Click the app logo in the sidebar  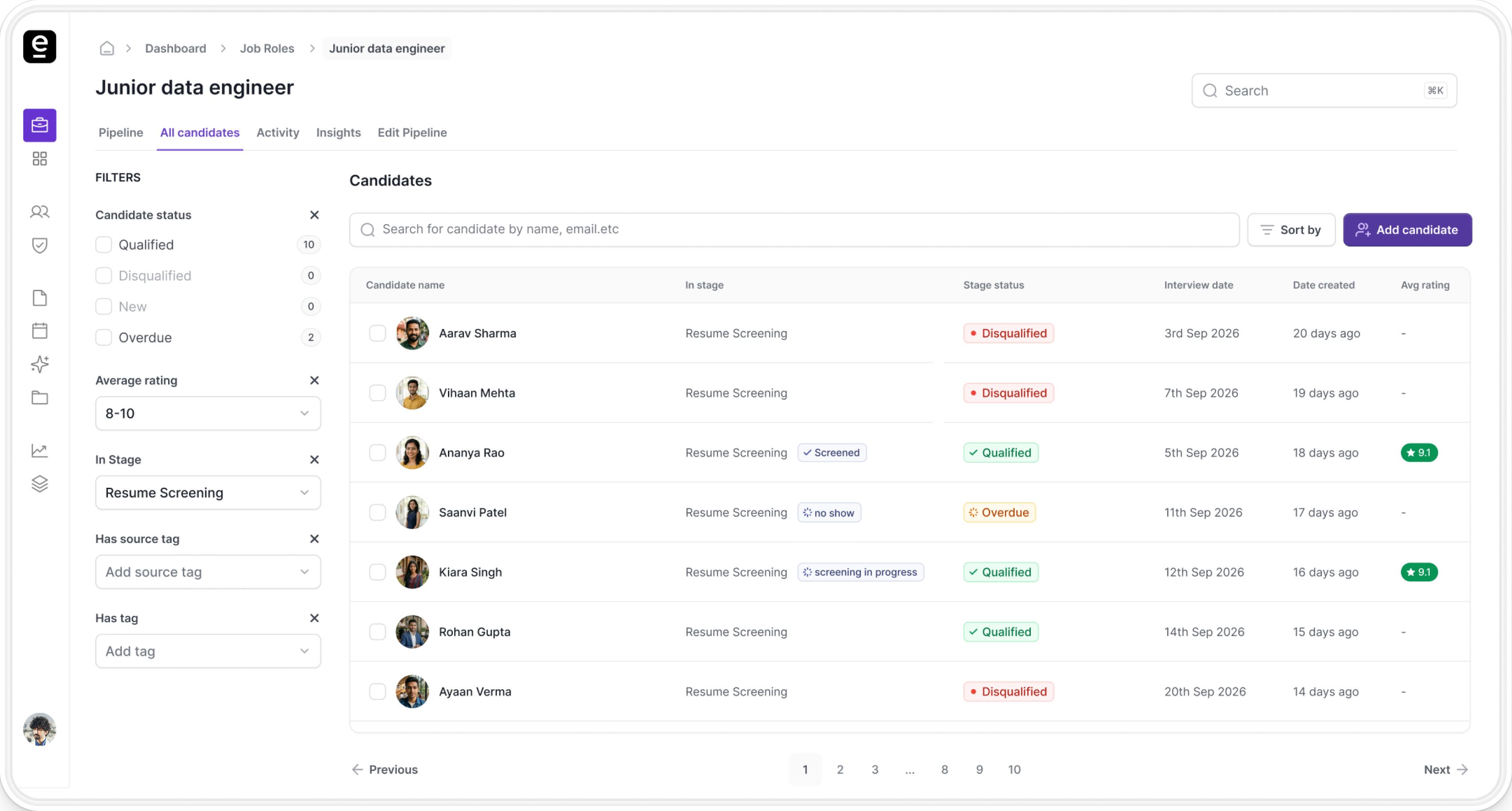coord(39,46)
